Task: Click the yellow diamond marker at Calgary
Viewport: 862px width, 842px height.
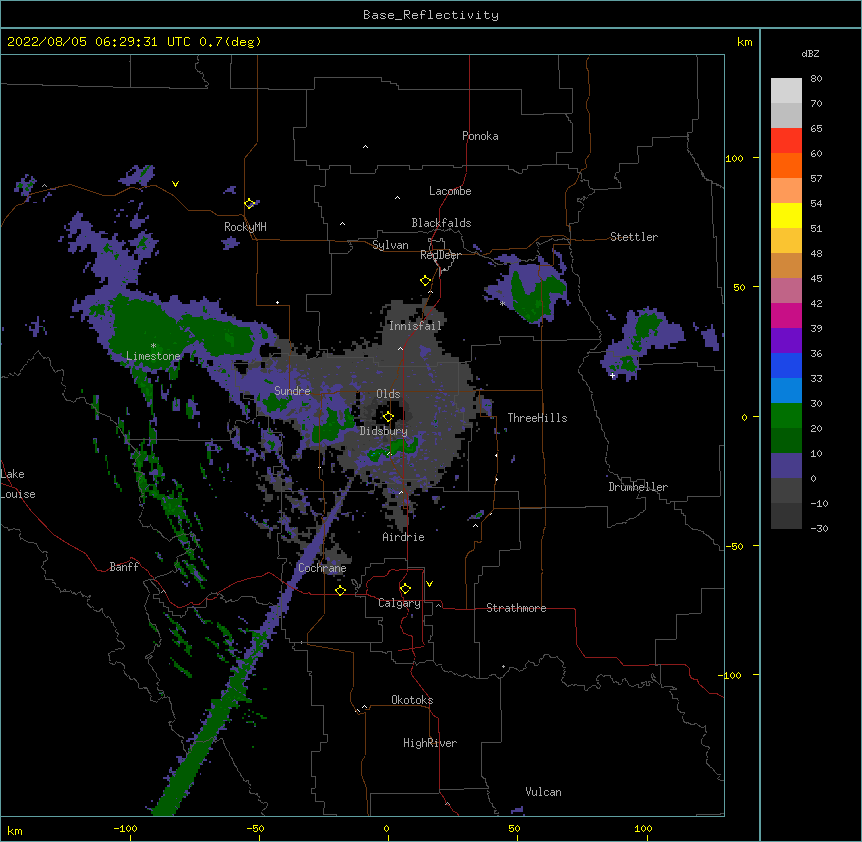Action: point(405,589)
